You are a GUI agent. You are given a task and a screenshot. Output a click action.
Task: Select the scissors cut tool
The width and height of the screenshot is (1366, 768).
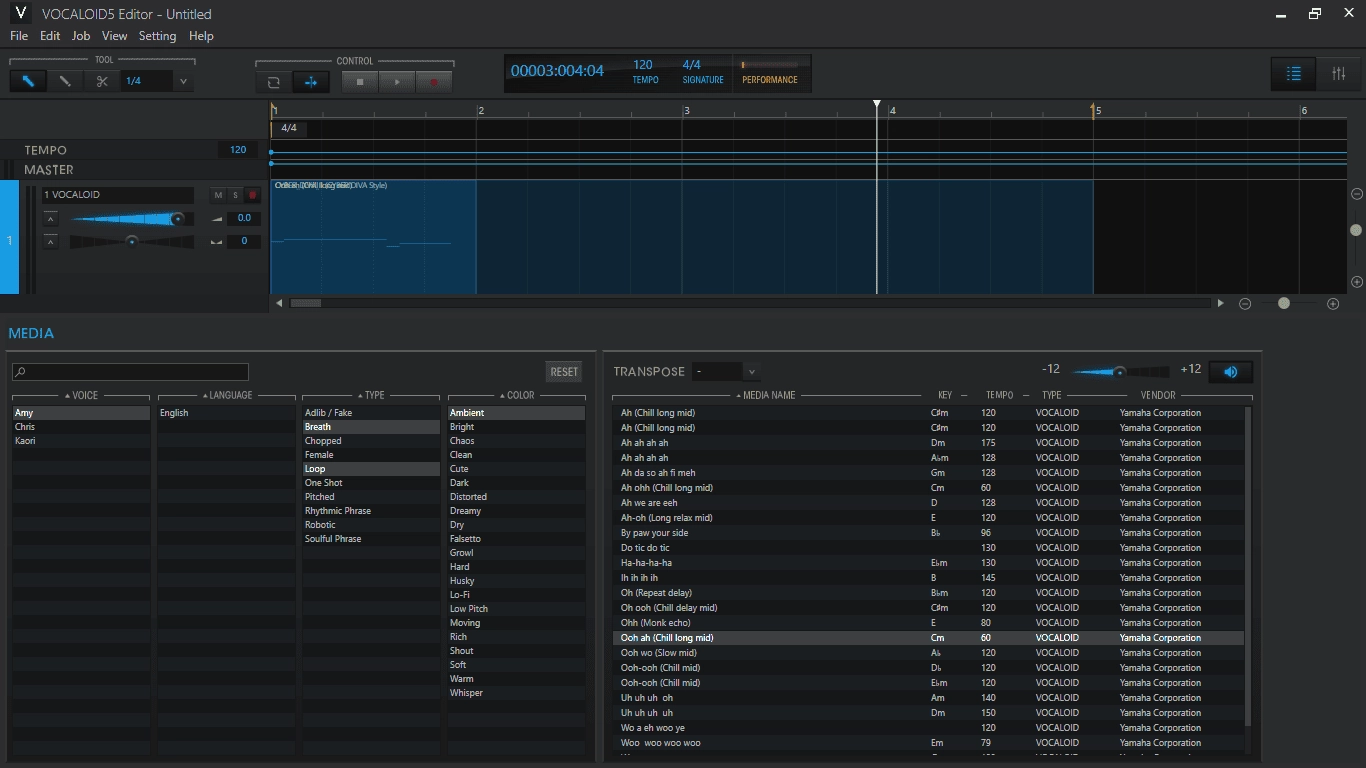[101, 81]
